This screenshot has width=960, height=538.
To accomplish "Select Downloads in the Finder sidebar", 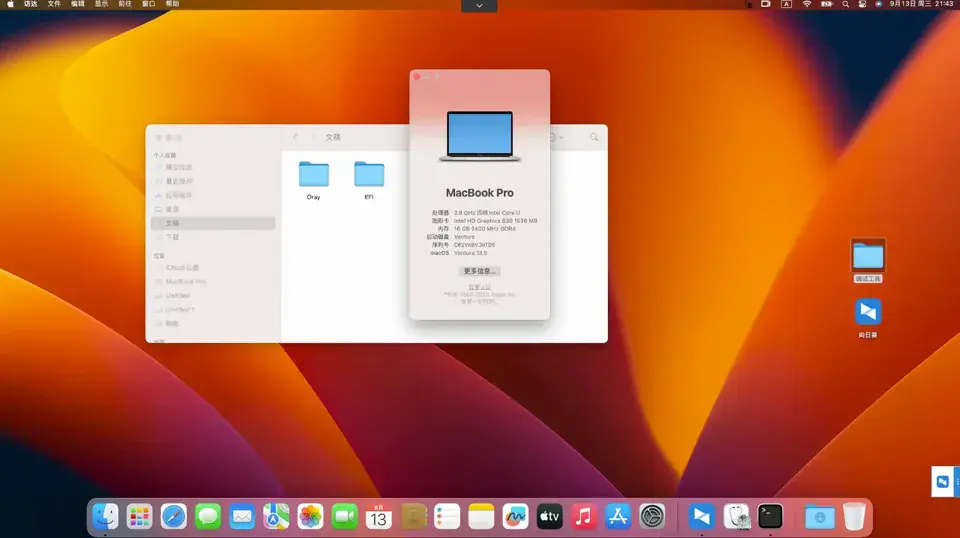I will tap(213, 237).
